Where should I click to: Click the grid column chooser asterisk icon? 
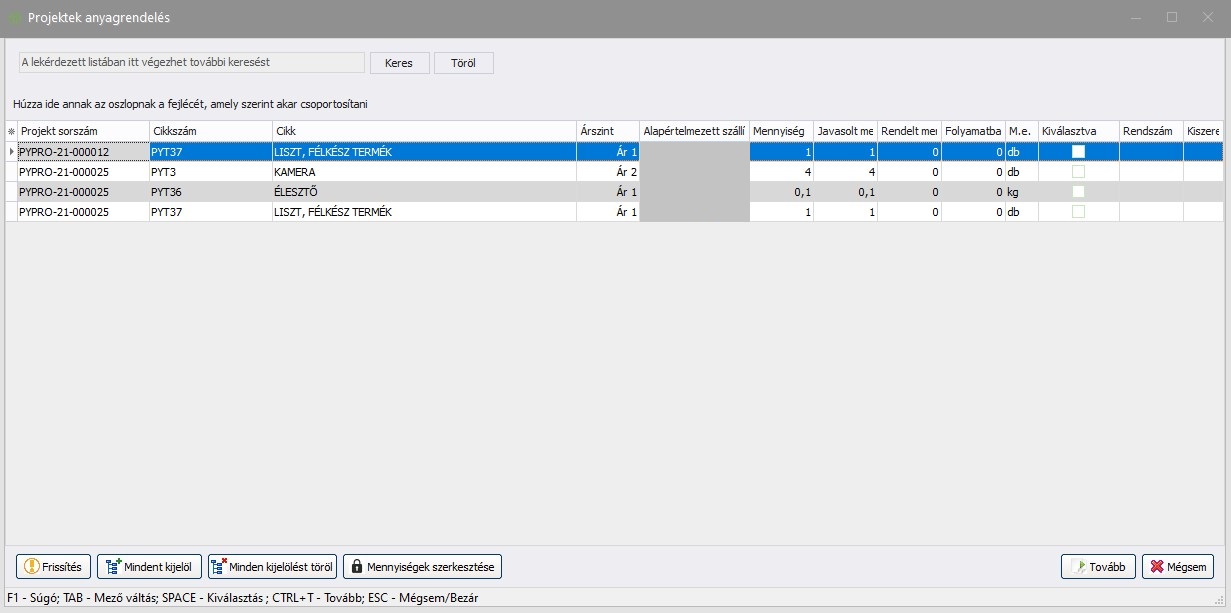coord(11,132)
